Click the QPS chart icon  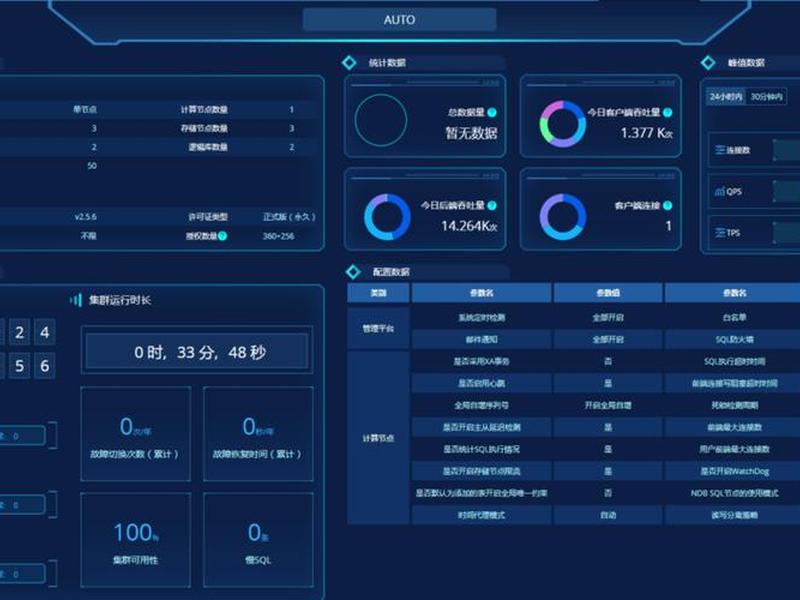[720, 191]
